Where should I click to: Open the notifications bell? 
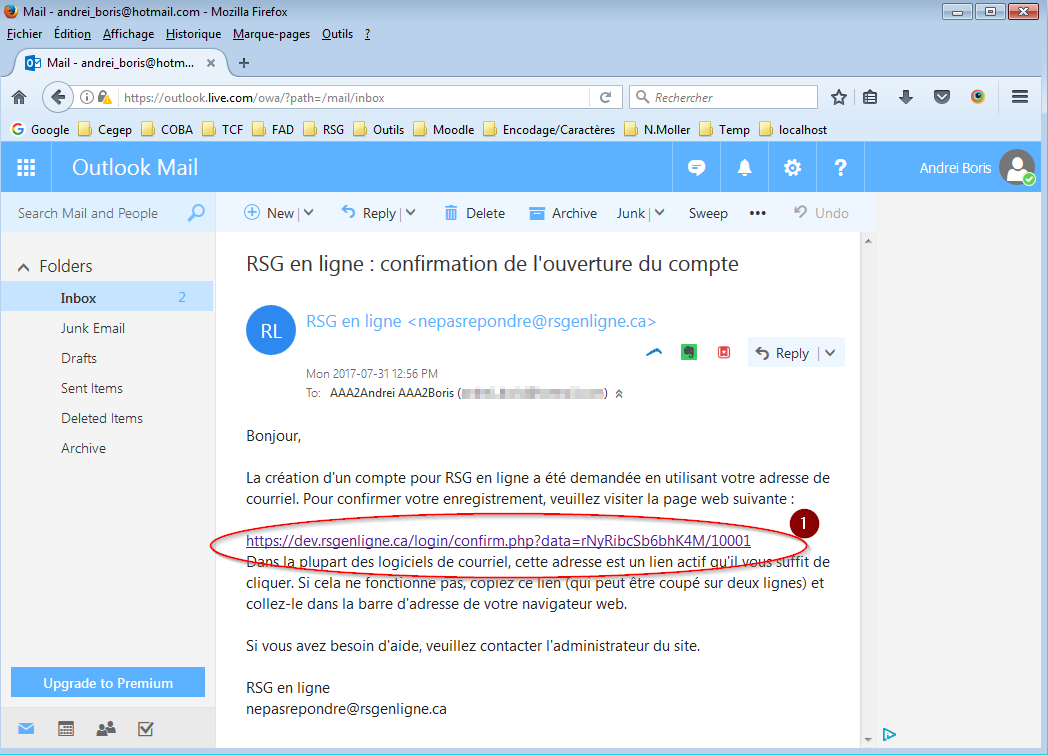pos(745,168)
